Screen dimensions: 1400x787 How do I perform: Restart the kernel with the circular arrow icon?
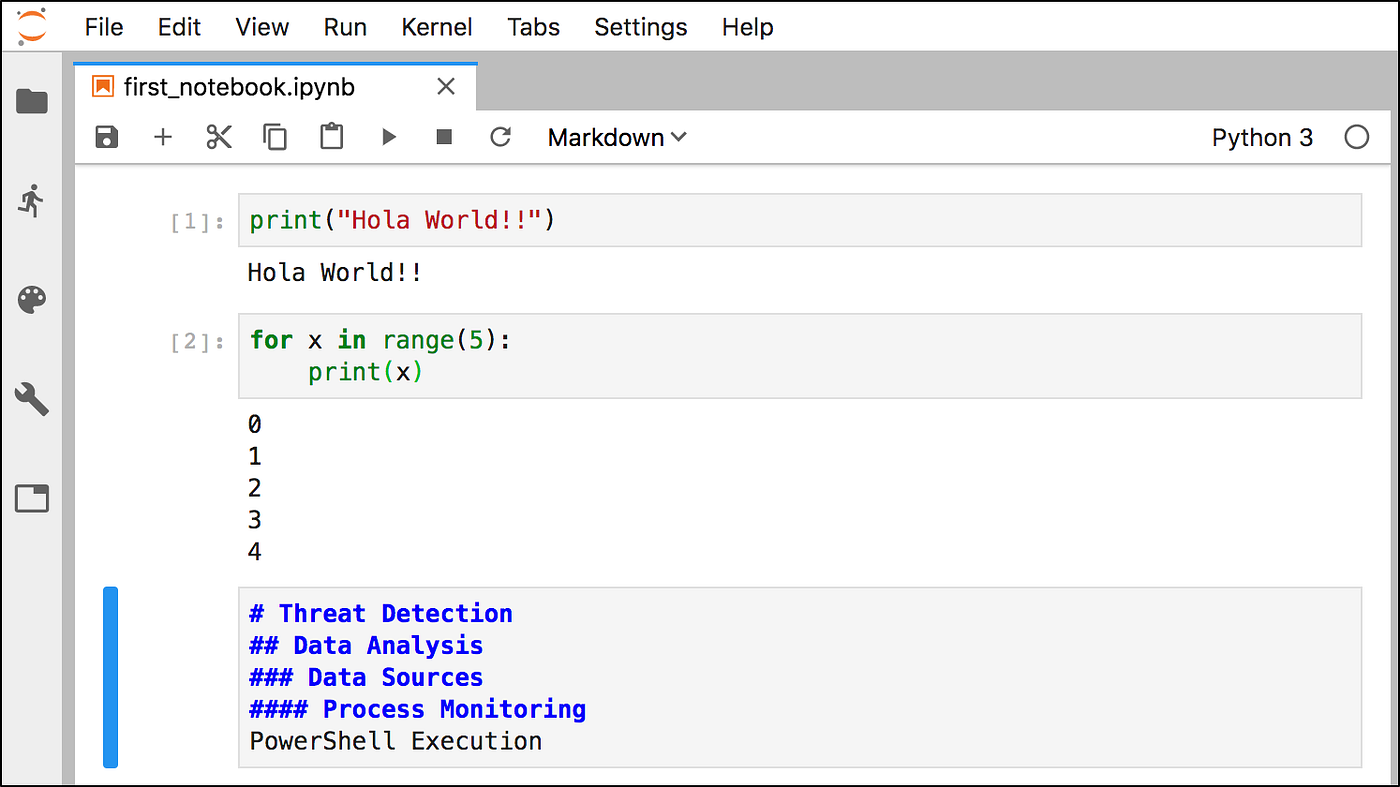(x=501, y=137)
